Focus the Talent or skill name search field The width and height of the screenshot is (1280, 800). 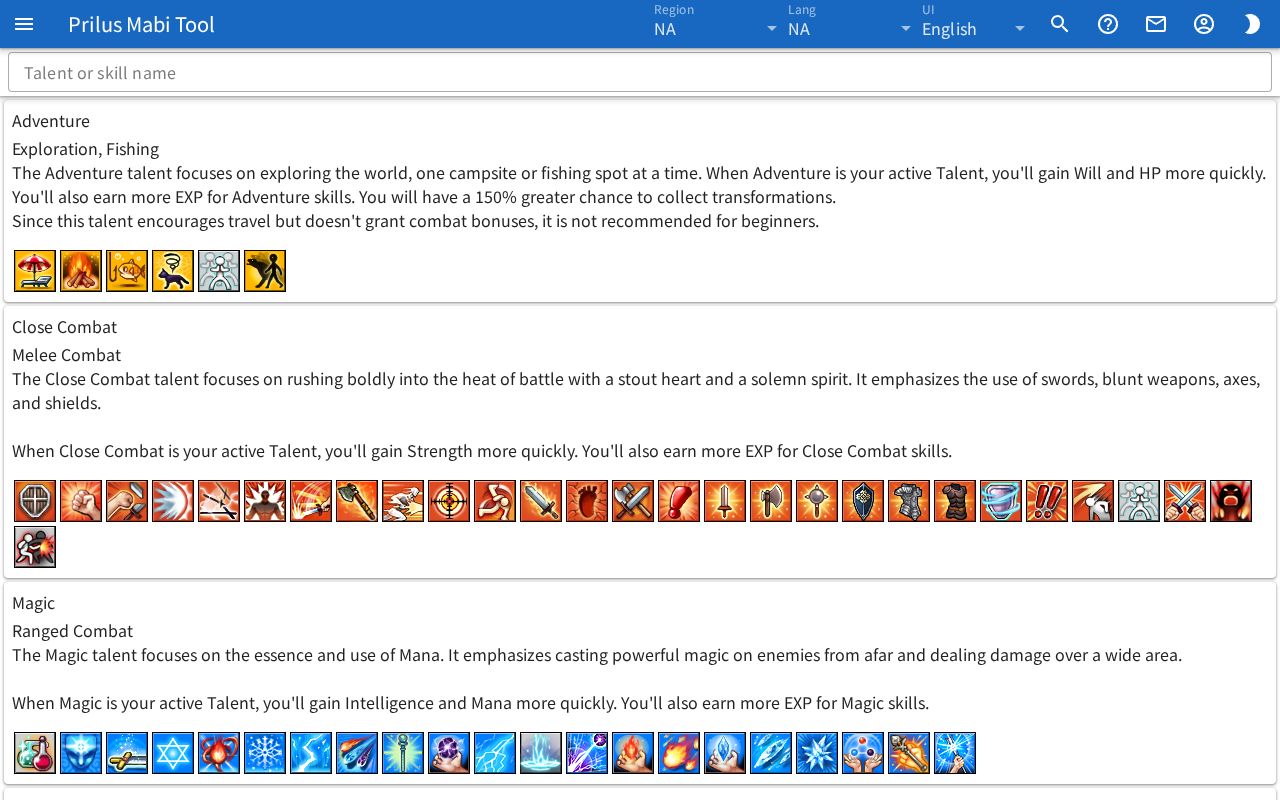(x=640, y=73)
